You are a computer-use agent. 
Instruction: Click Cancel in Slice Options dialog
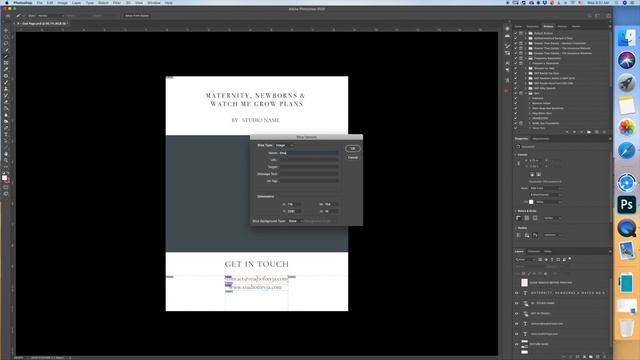pyautogui.click(x=353, y=158)
